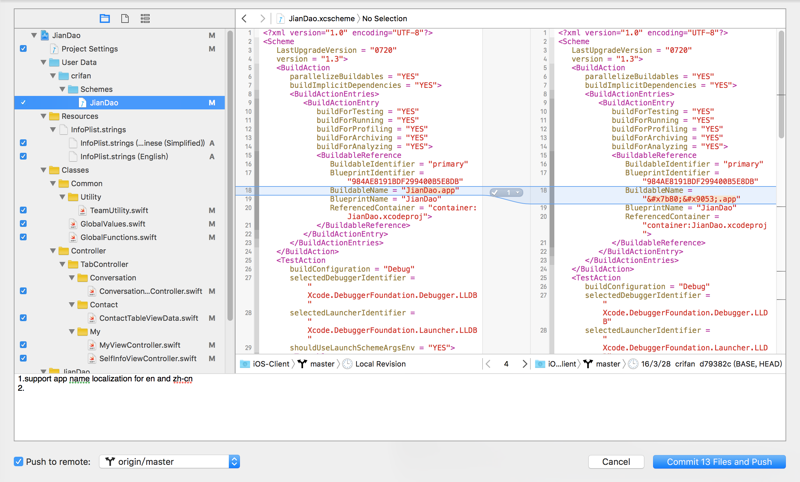Select the JianDao project file icon
Viewport: 800px width, 482px height.
pos(45,35)
